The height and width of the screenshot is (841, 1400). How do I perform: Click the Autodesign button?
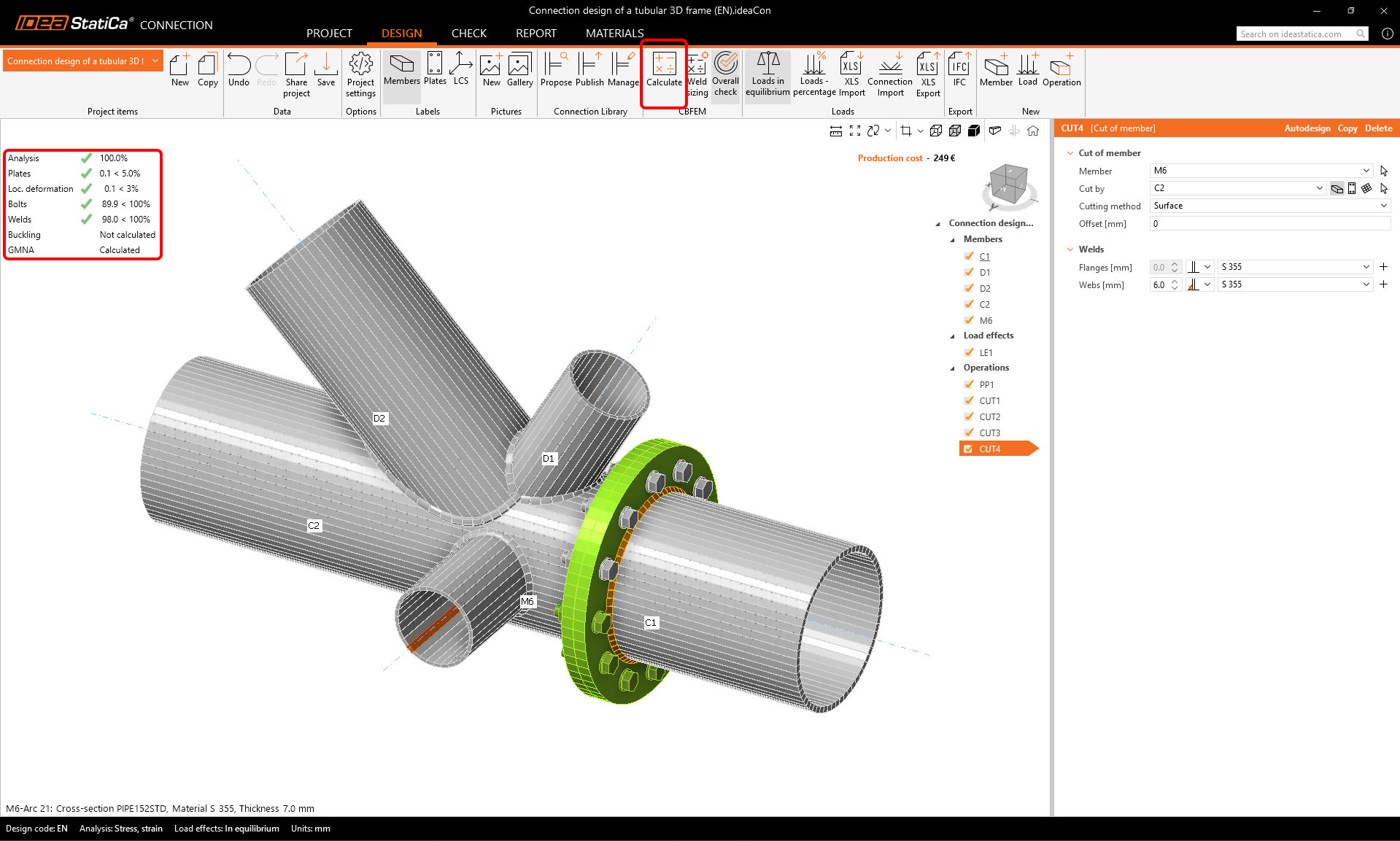1307,128
